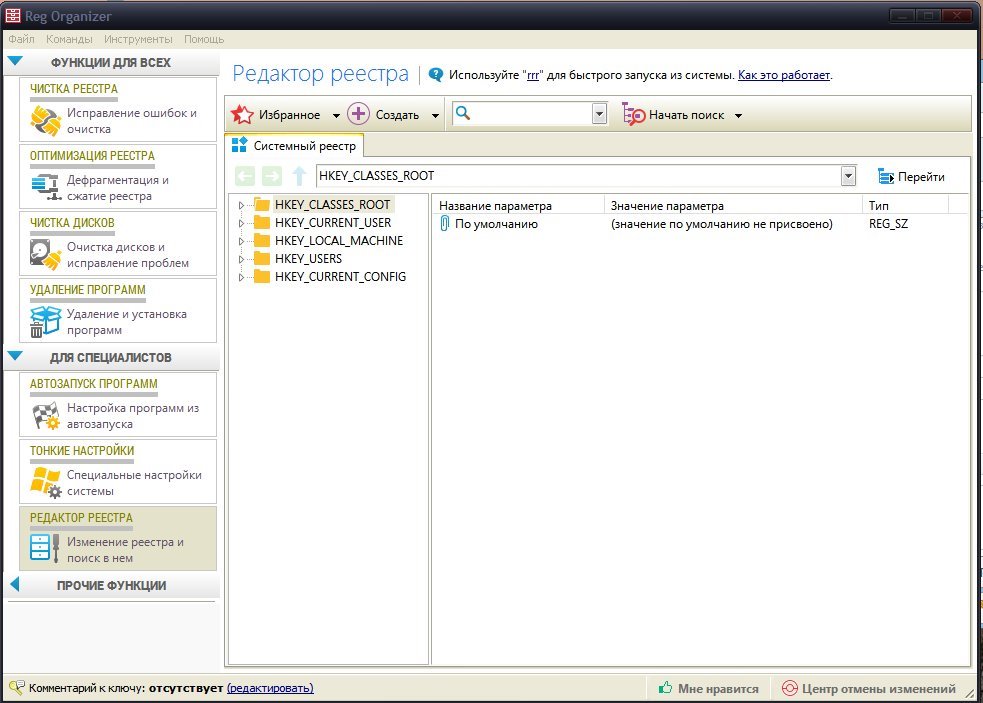Click the HKEY_CLASSES_ROOT folder icon

coord(262,204)
